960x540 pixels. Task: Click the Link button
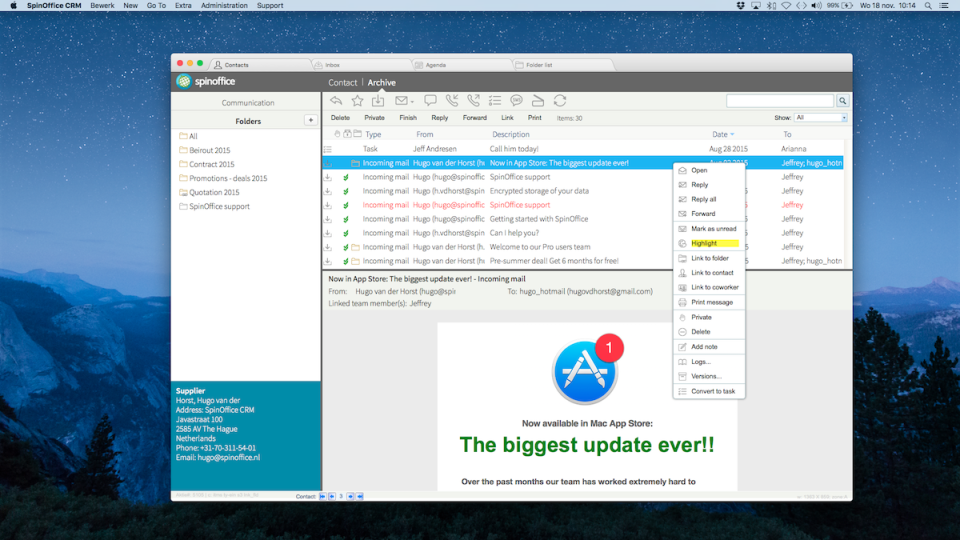[x=508, y=118]
